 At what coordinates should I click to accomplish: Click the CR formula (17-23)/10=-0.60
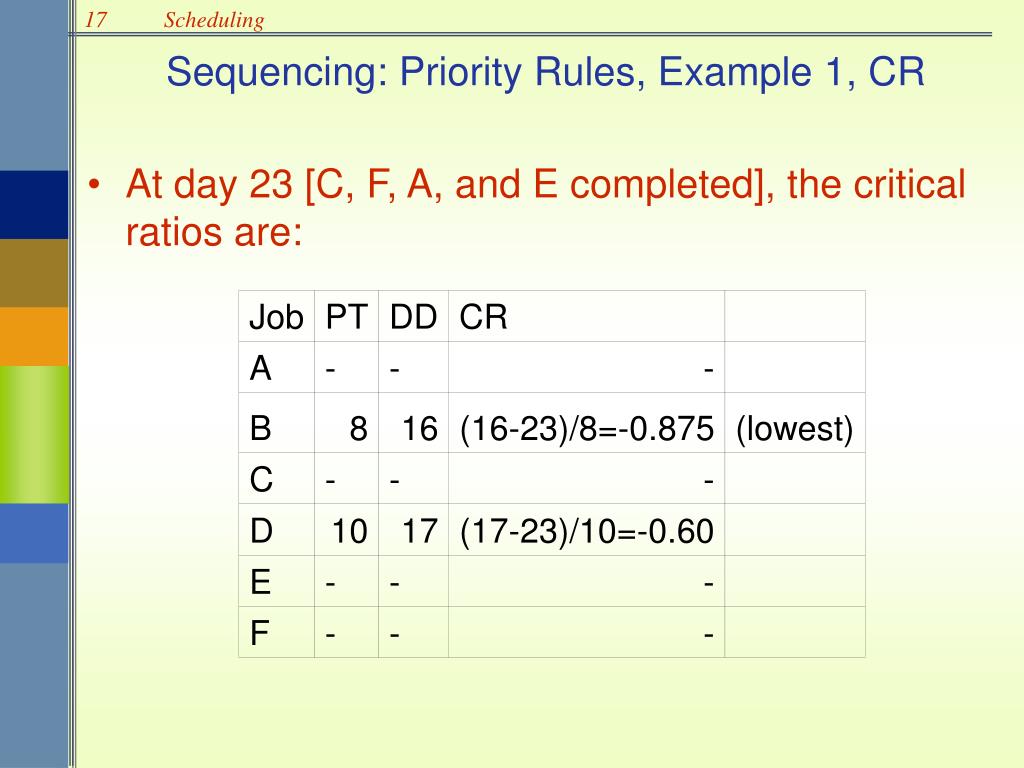pyautogui.click(x=586, y=530)
